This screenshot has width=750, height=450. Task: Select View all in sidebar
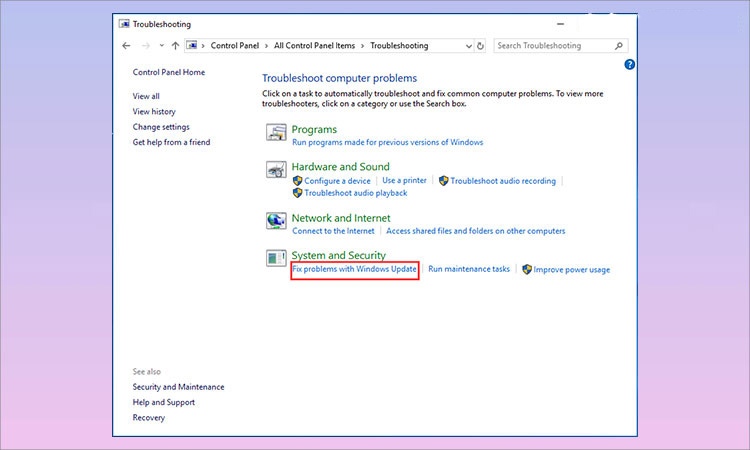(146, 96)
